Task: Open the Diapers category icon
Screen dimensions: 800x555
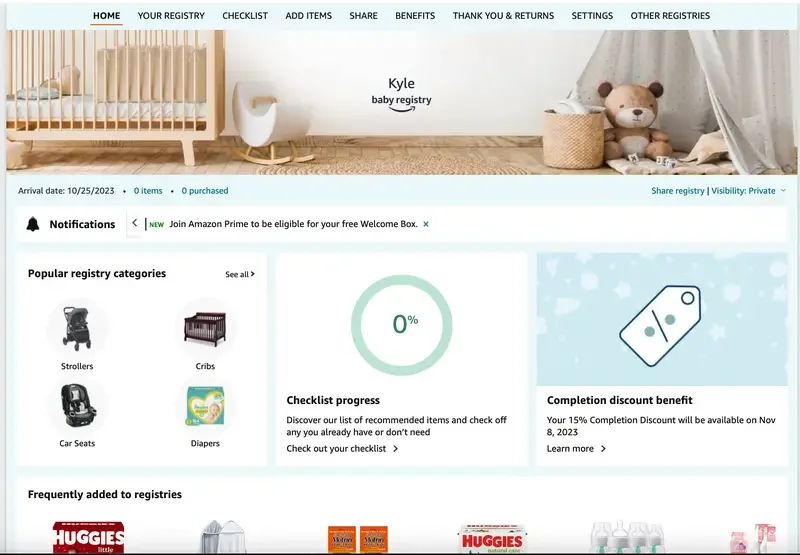Action: tap(205, 406)
